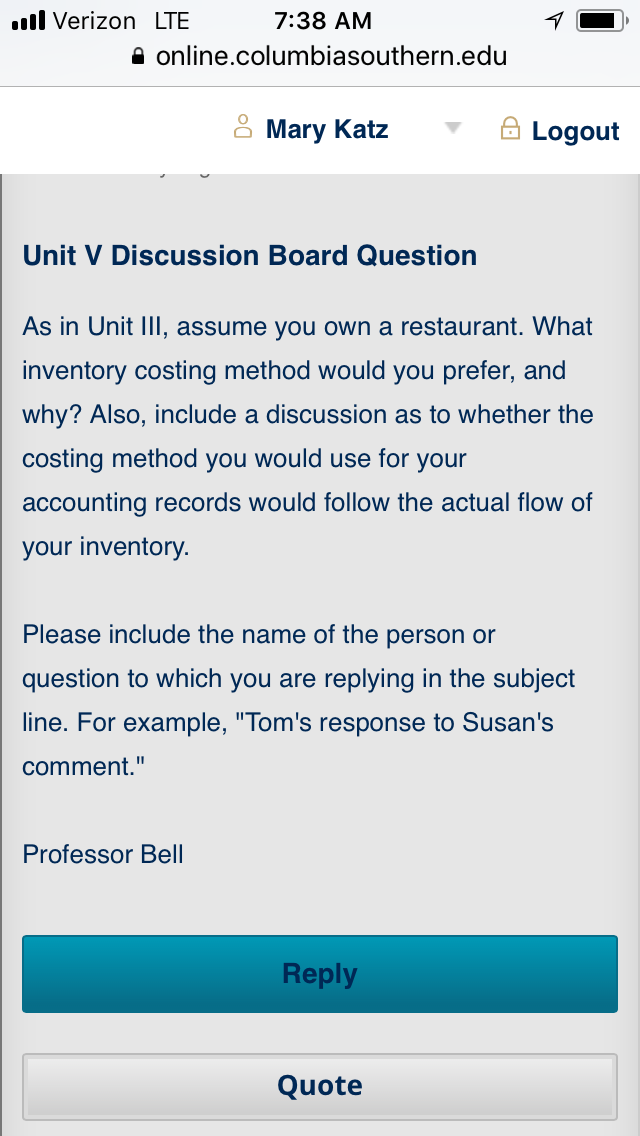Tap the "Tom's response to Susan's comment" example text
640x1136 pixels.
tap(288, 744)
